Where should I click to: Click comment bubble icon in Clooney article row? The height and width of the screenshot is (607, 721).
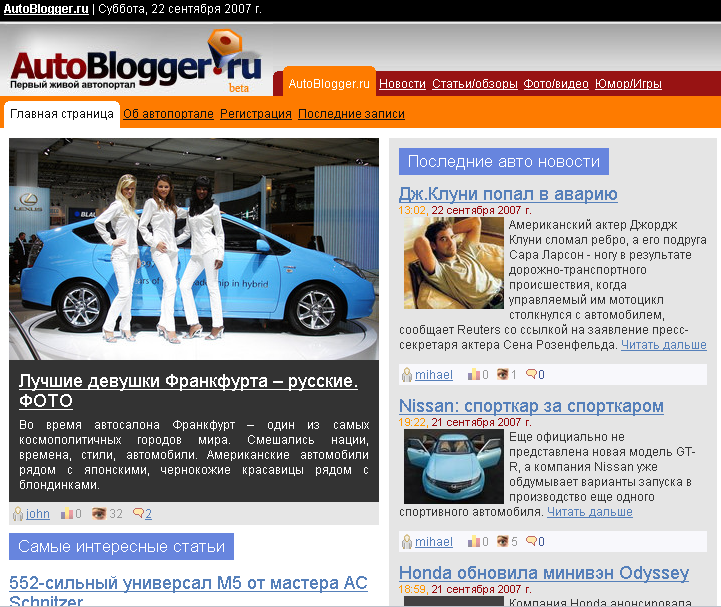tap(532, 373)
